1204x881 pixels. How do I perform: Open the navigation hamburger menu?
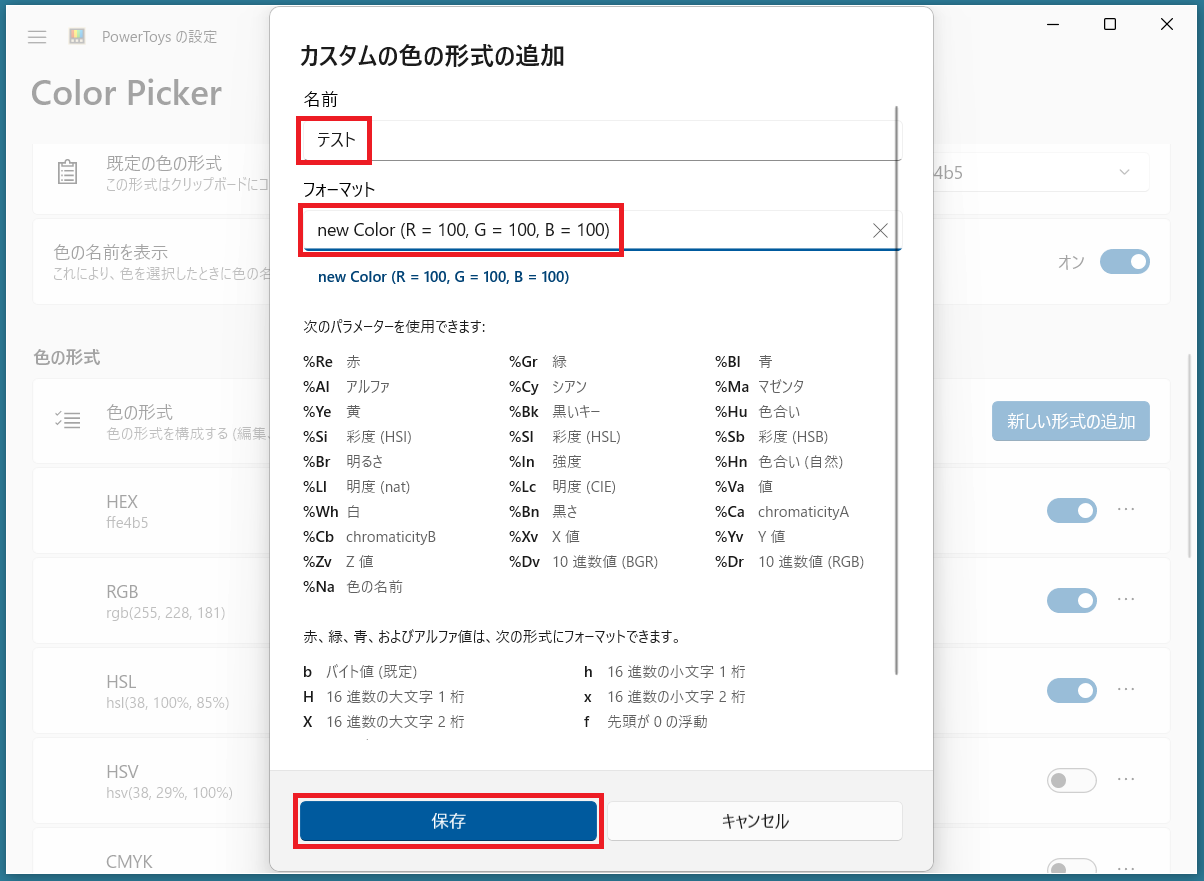(x=37, y=37)
